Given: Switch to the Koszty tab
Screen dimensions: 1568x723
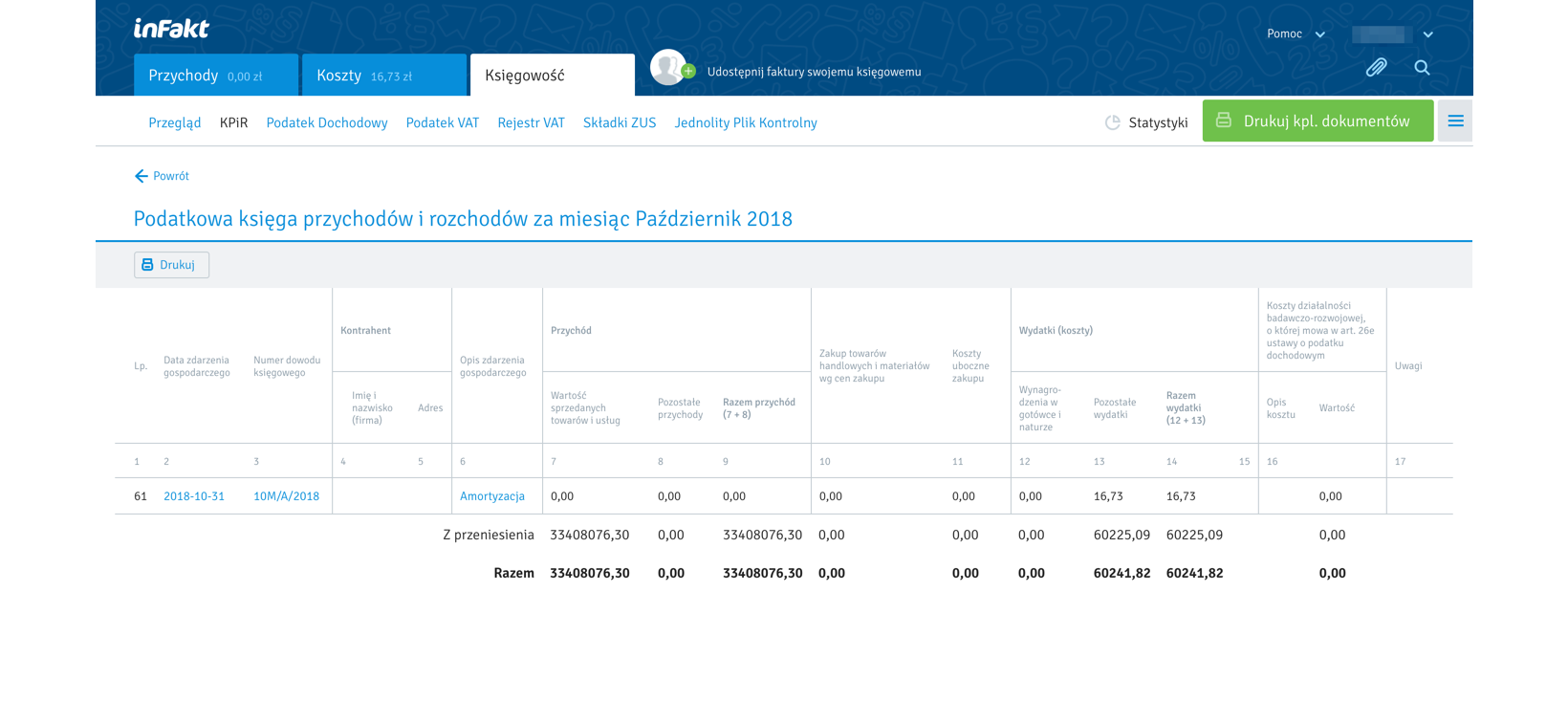Looking at the screenshot, I should pos(384,75).
